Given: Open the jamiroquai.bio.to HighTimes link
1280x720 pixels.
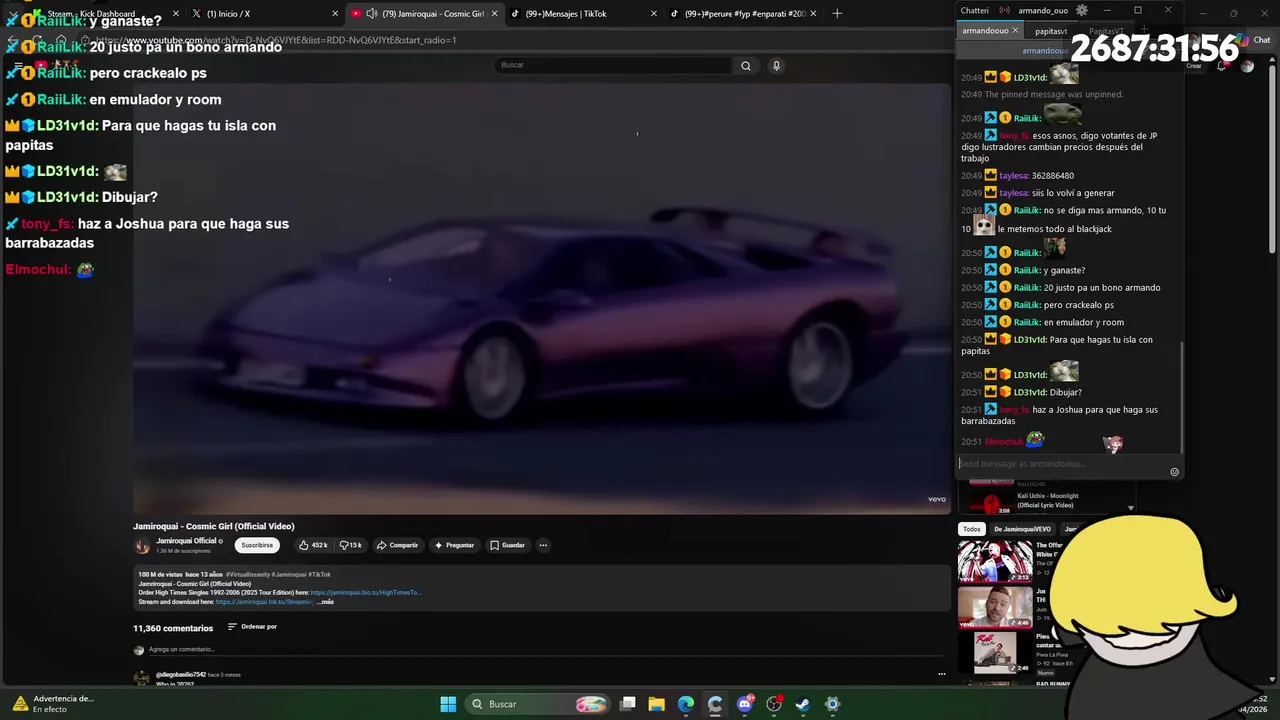Looking at the screenshot, I should 365,592.
